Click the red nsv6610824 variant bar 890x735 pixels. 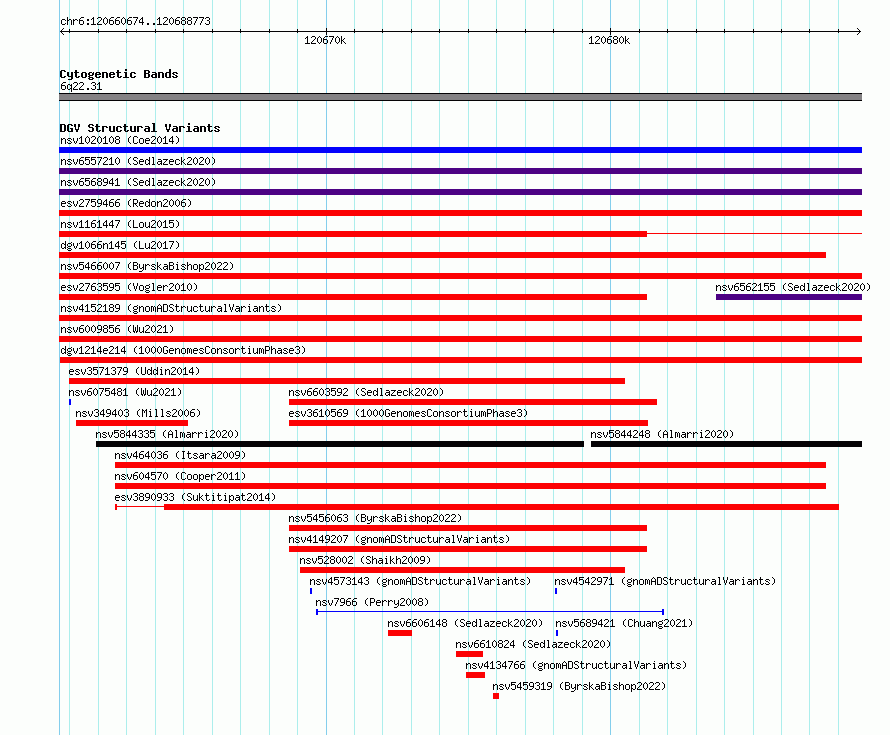(469, 654)
